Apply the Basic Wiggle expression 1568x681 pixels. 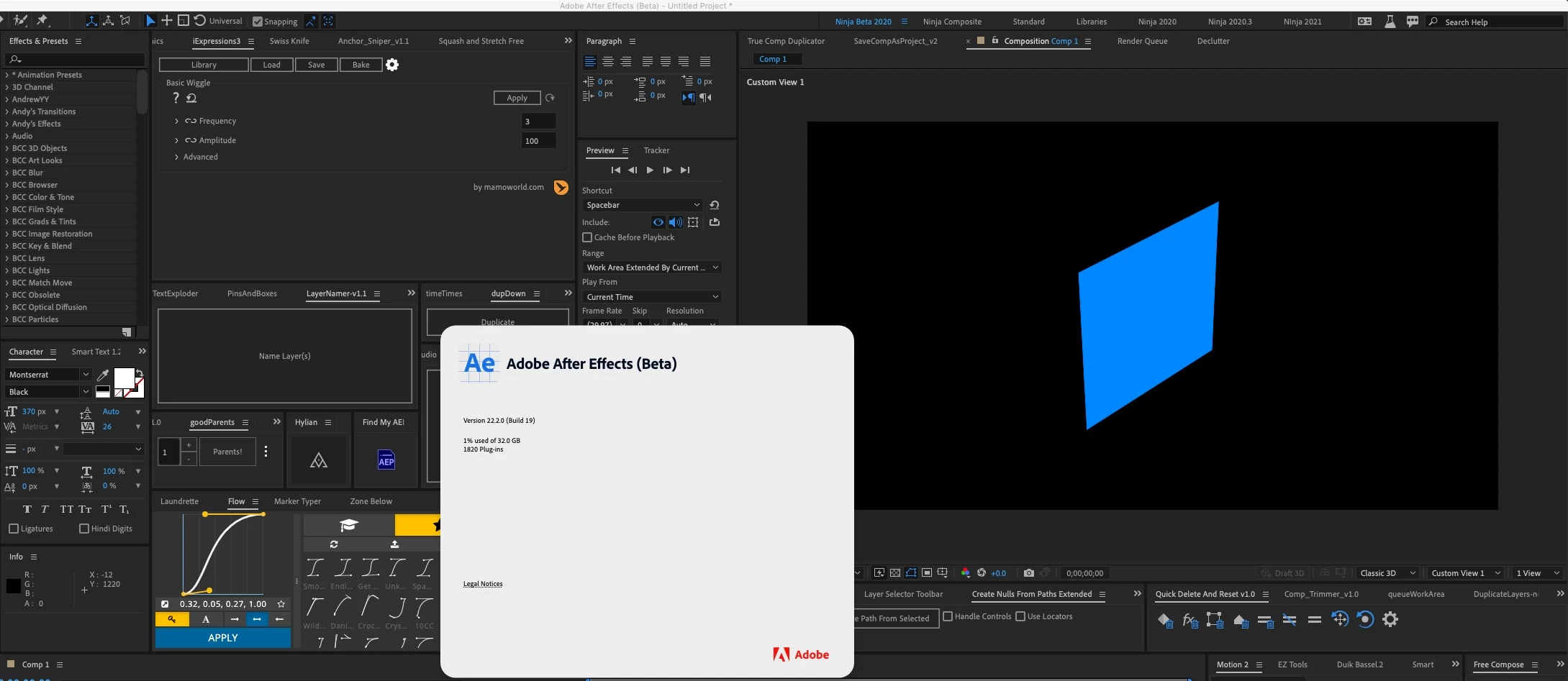pyautogui.click(x=517, y=98)
